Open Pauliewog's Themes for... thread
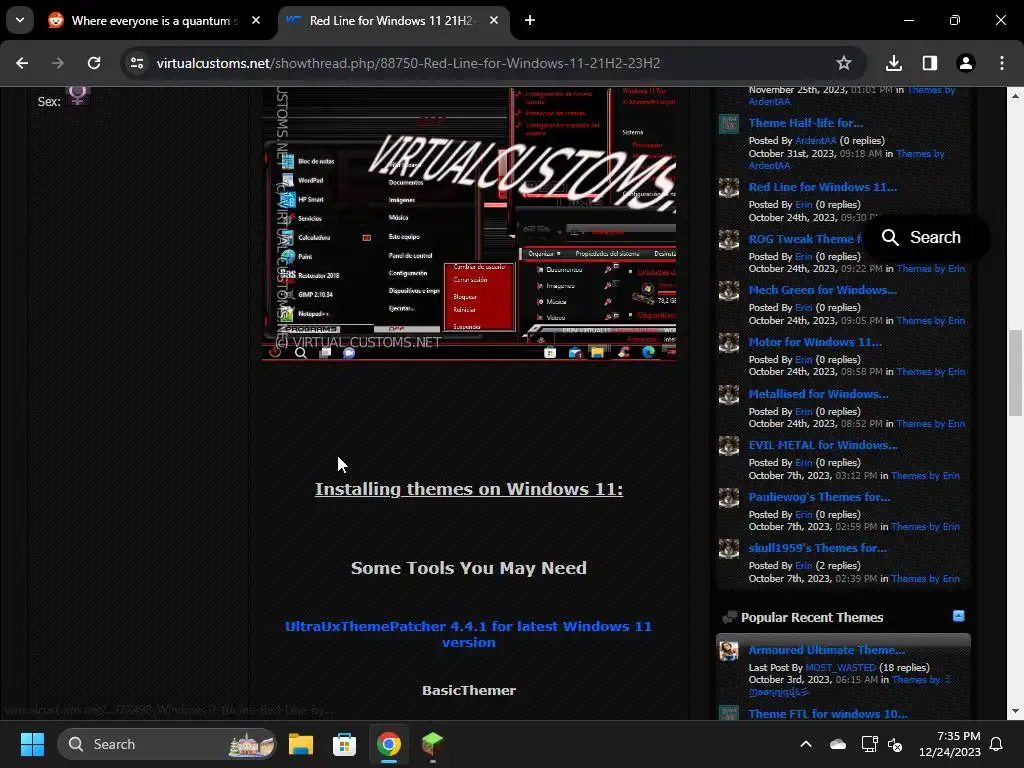This screenshot has height=768, width=1024. coord(819,497)
